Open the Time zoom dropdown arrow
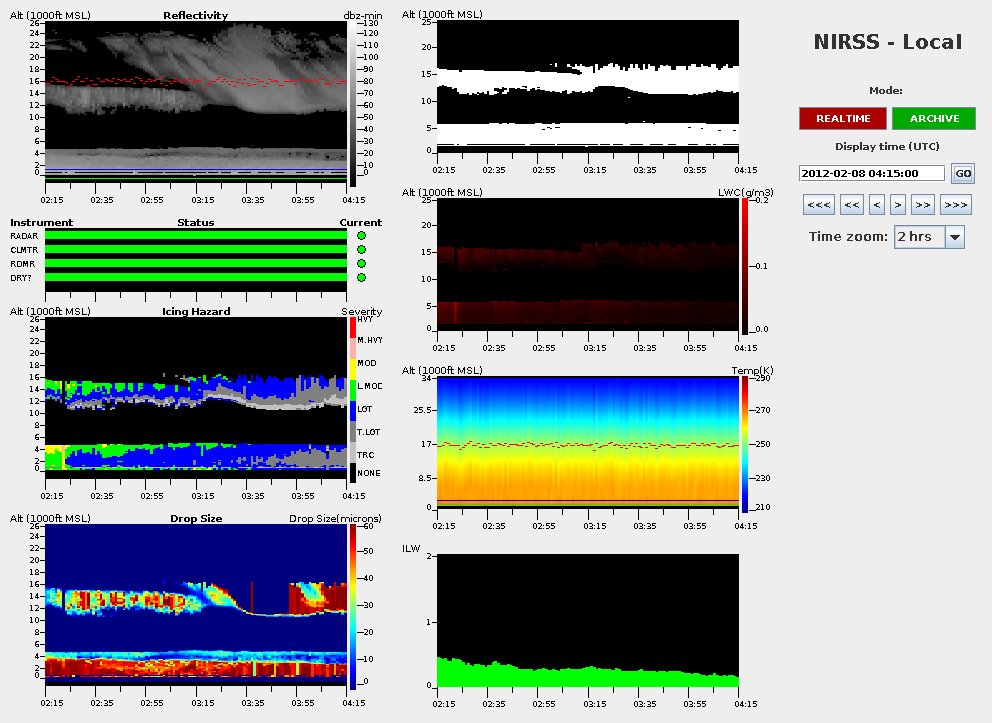Screen dimensions: 992x723 (x=954, y=237)
